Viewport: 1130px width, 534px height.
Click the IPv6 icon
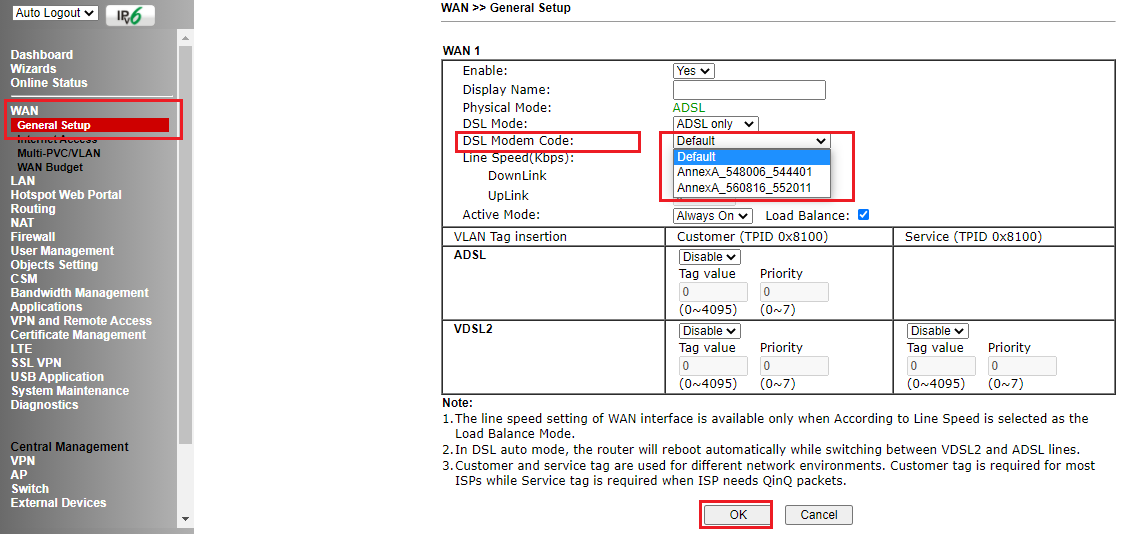click(x=130, y=15)
